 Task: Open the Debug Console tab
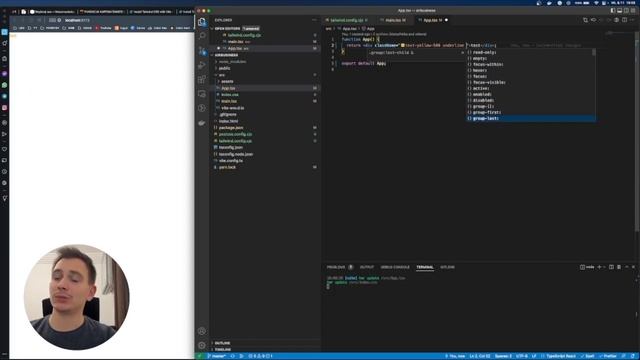pyautogui.click(x=395, y=267)
